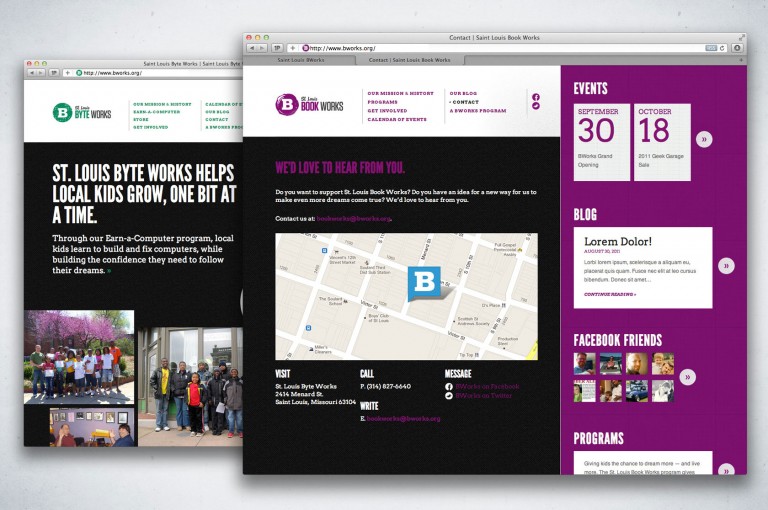Open the first Facebook friend thumbnail in the bottom row
This screenshot has height=510, width=768.
(x=585, y=391)
